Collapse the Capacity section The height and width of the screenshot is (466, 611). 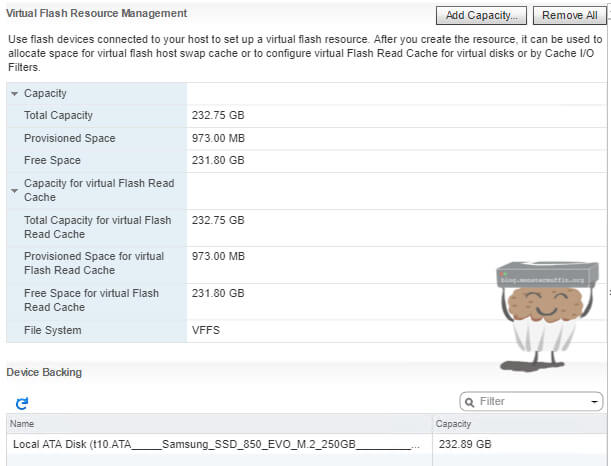pos(14,93)
